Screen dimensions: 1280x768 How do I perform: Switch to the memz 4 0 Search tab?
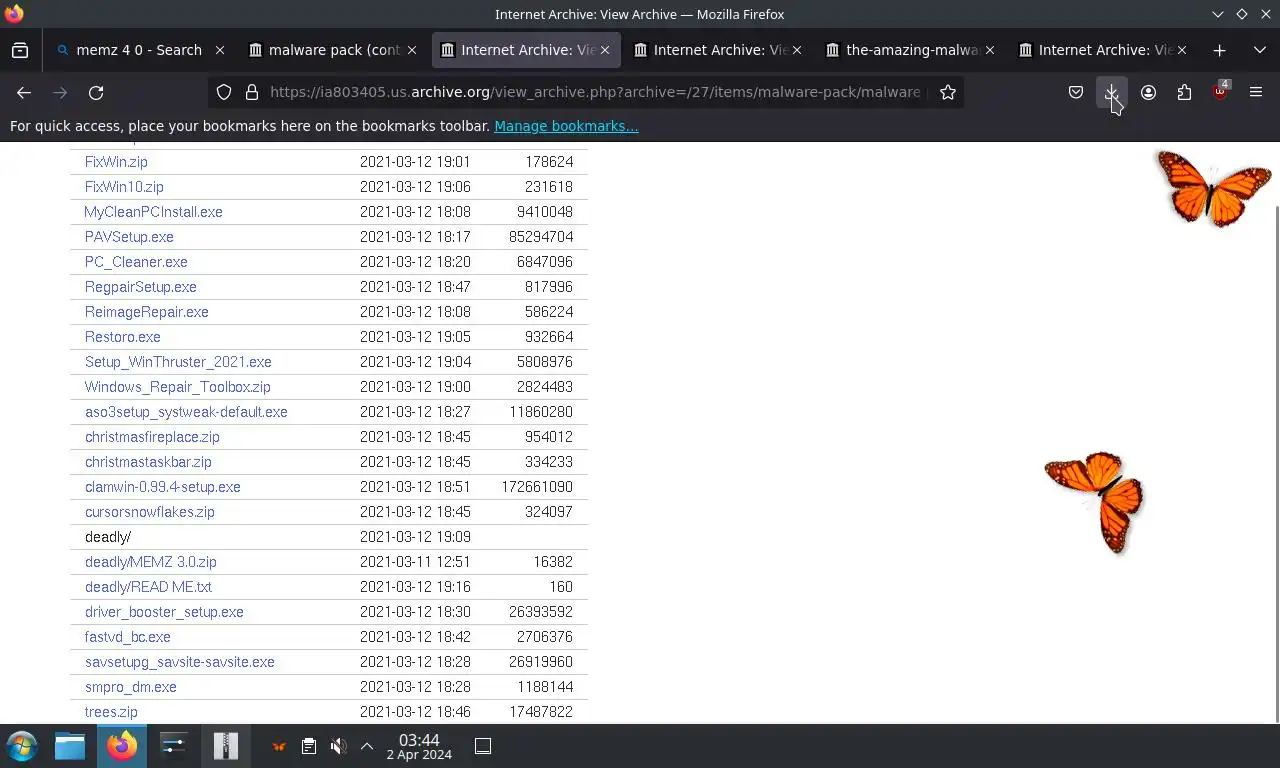(x=139, y=50)
